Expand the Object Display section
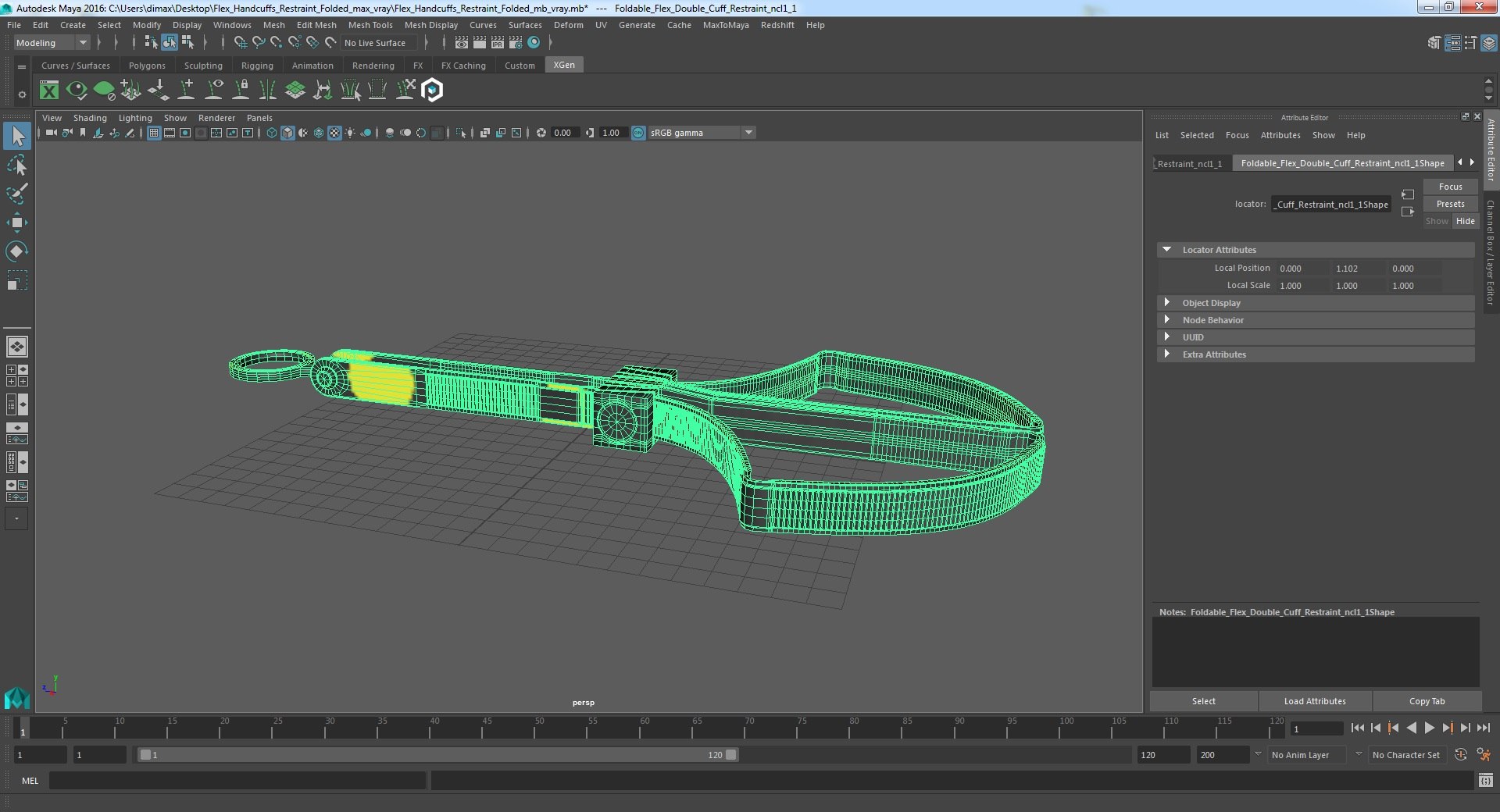Viewport: 1500px width, 812px height. [1166, 303]
